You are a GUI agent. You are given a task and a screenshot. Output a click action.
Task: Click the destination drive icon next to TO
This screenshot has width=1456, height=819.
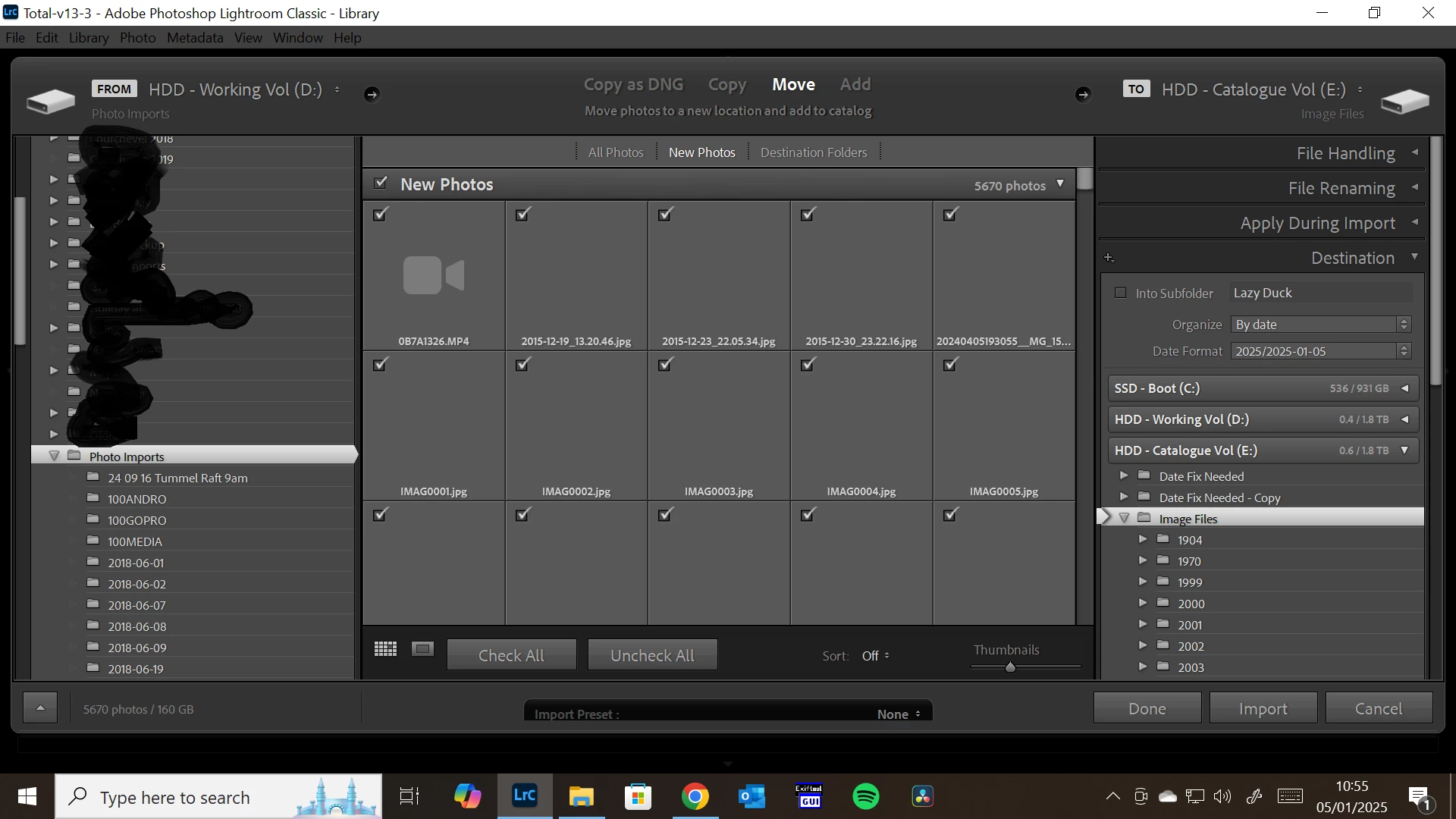pos(1404,101)
